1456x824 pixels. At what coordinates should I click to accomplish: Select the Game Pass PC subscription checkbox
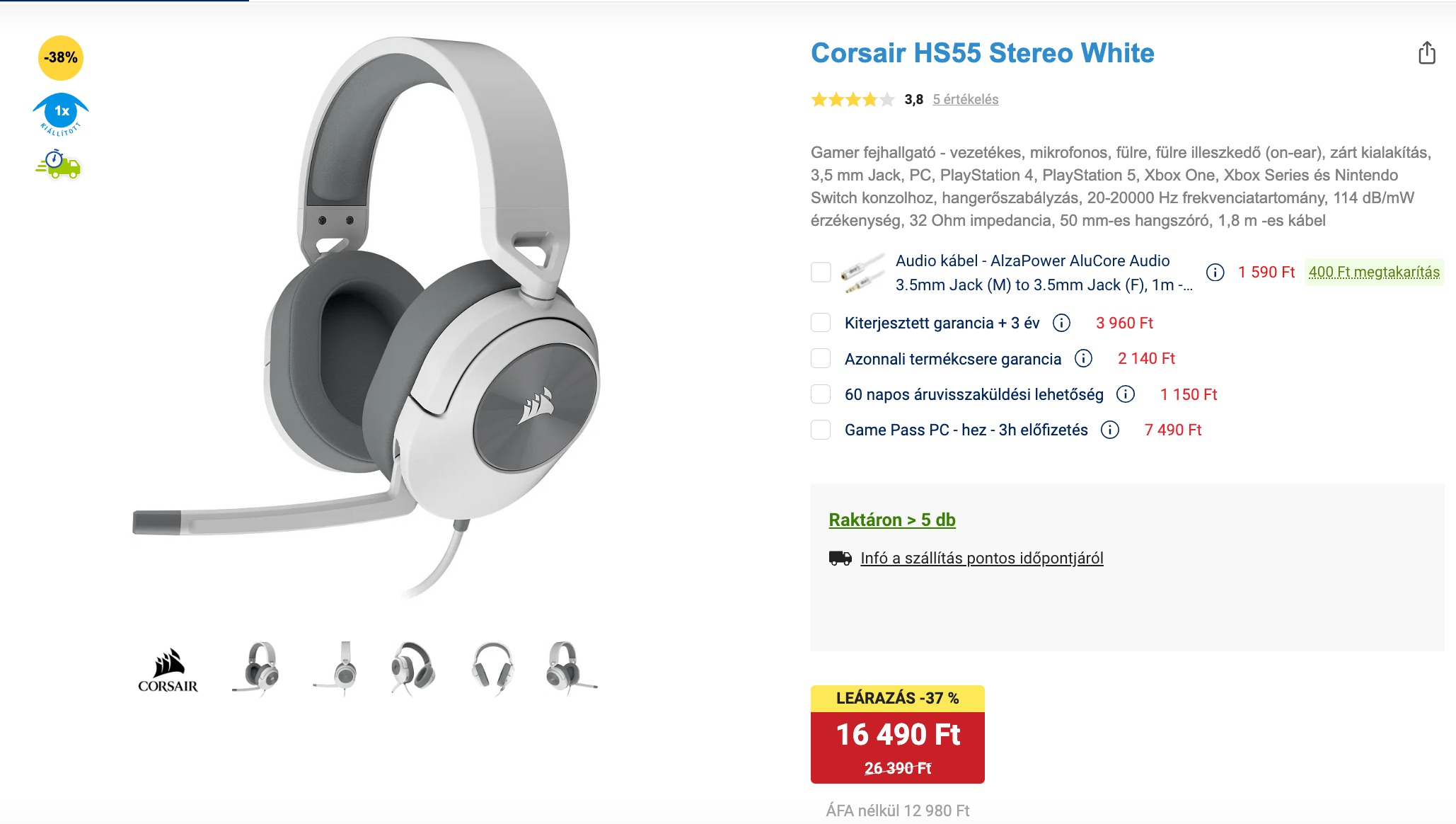[821, 430]
